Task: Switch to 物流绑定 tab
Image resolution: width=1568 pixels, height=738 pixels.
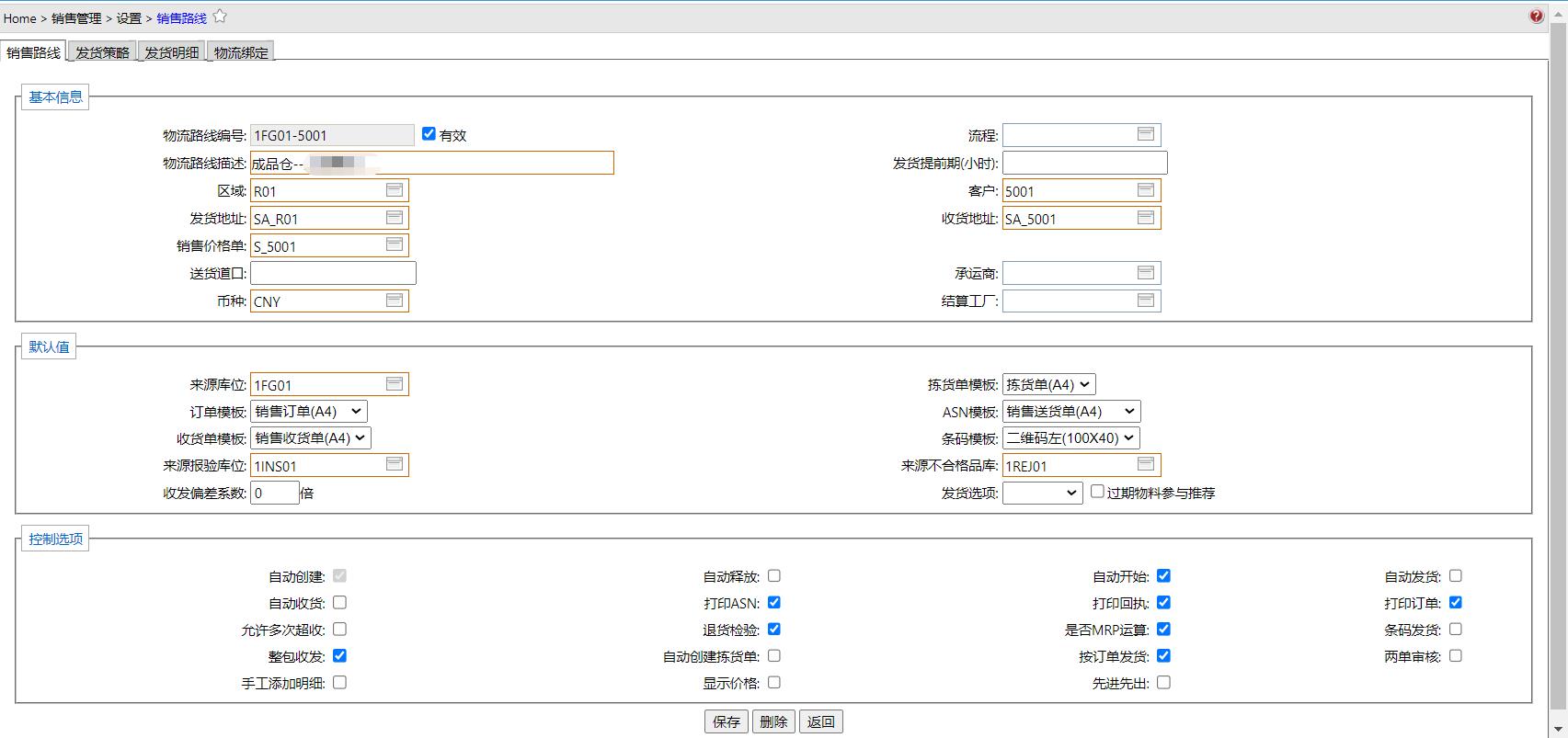Action: click(x=241, y=51)
